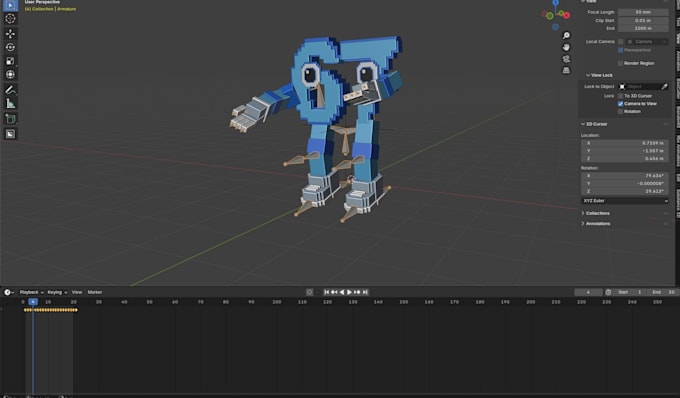Open the Keying dropdown menu
680x398 pixels.
pyautogui.click(x=57, y=292)
